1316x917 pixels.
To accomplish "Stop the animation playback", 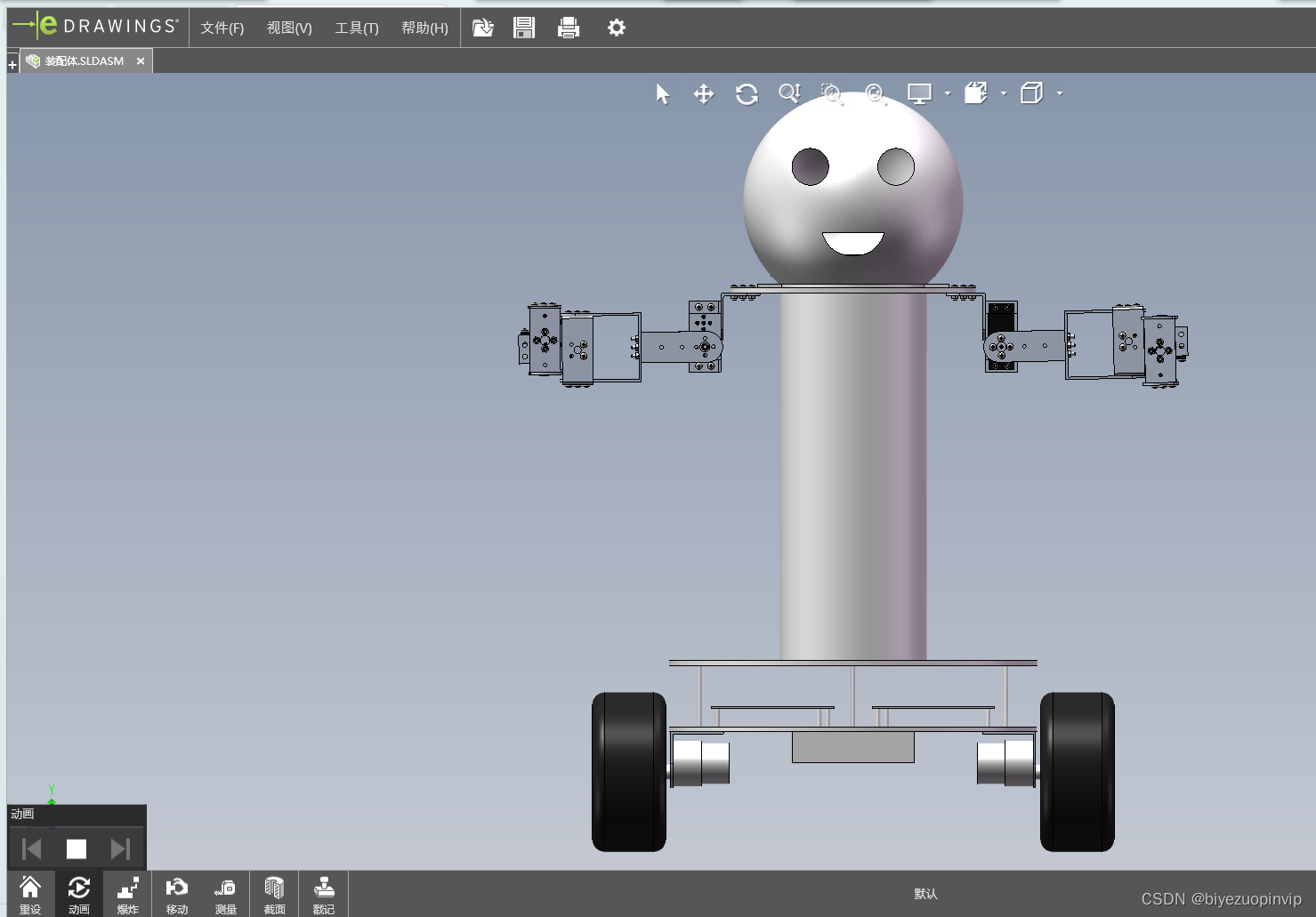I will [x=77, y=849].
